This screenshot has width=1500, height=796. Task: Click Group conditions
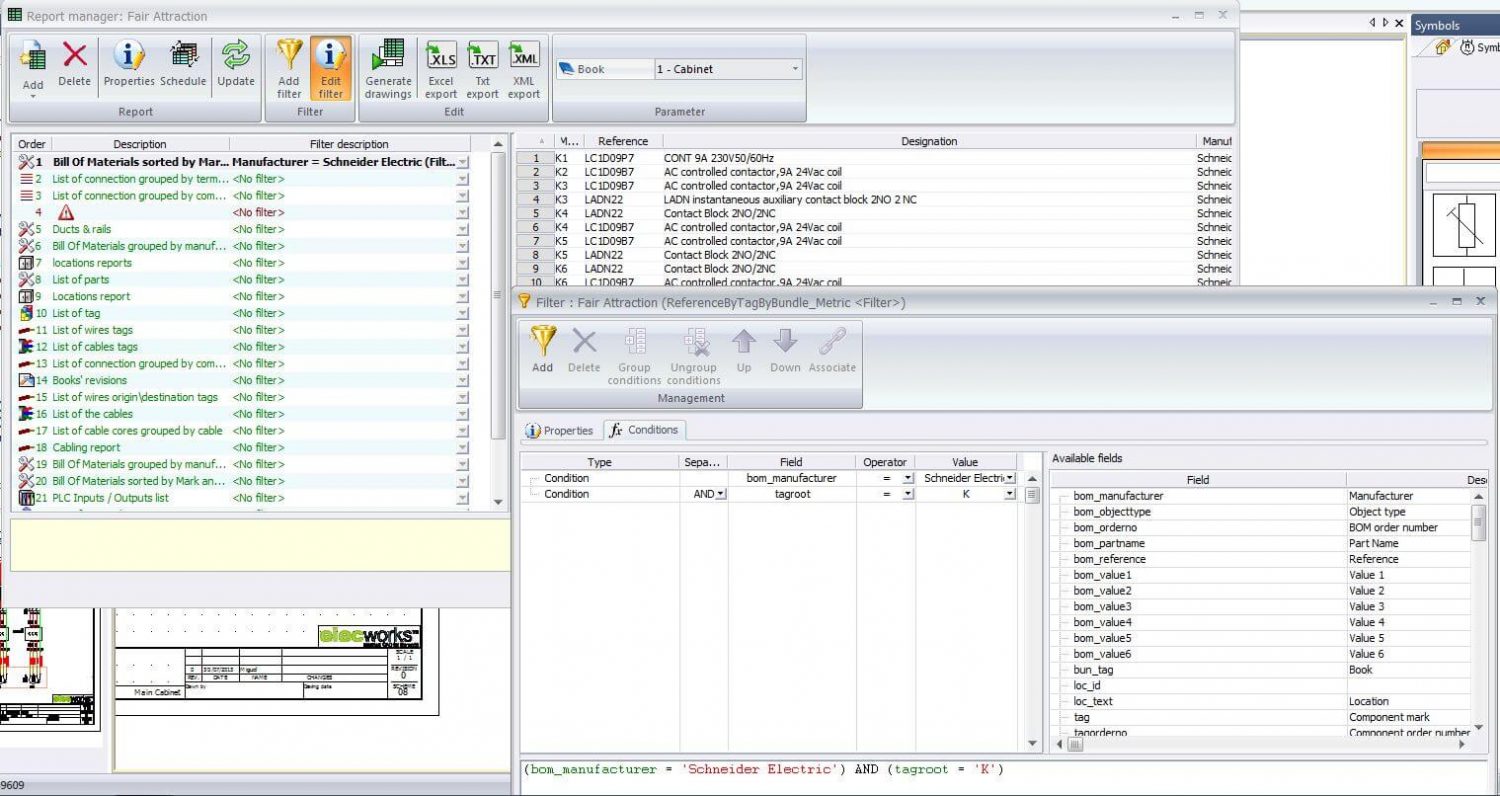pos(634,357)
